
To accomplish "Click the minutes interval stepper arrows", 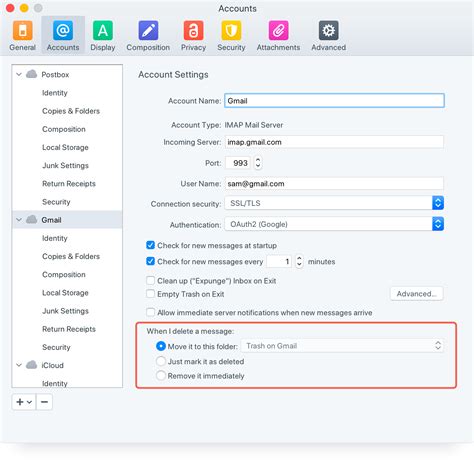I will [299, 261].
